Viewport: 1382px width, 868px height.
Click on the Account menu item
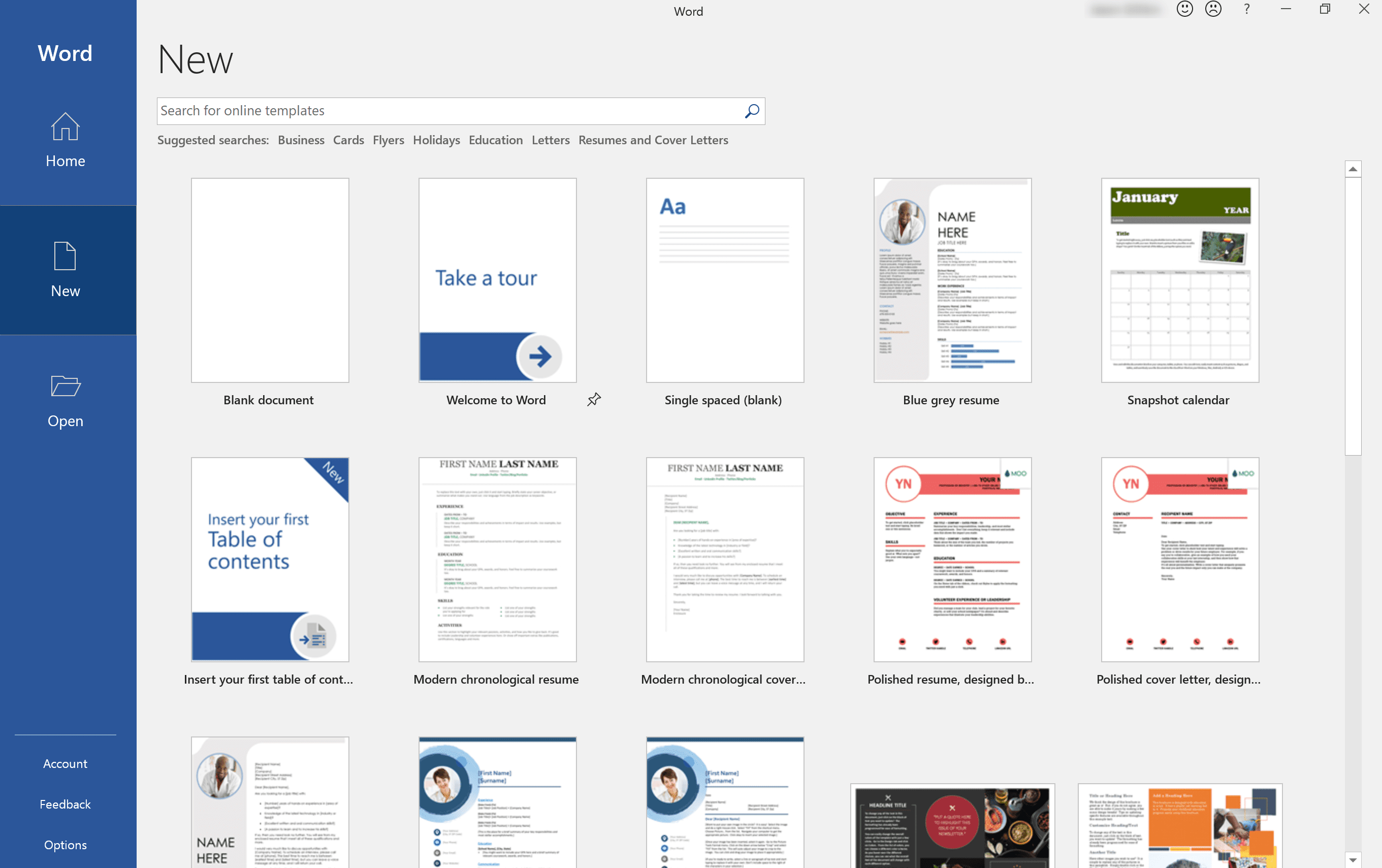click(65, 763)
